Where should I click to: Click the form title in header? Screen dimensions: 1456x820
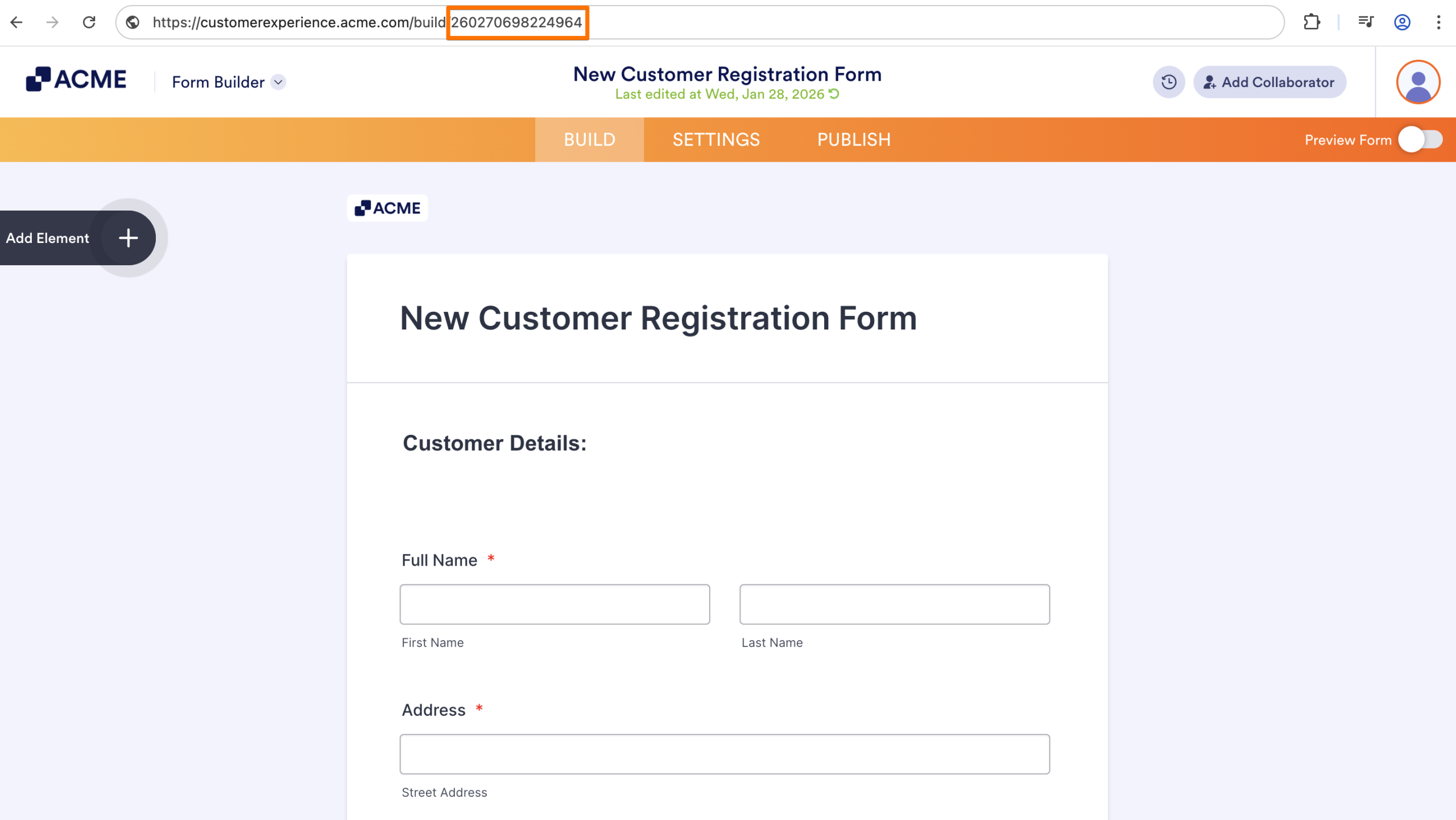point(727,74)
